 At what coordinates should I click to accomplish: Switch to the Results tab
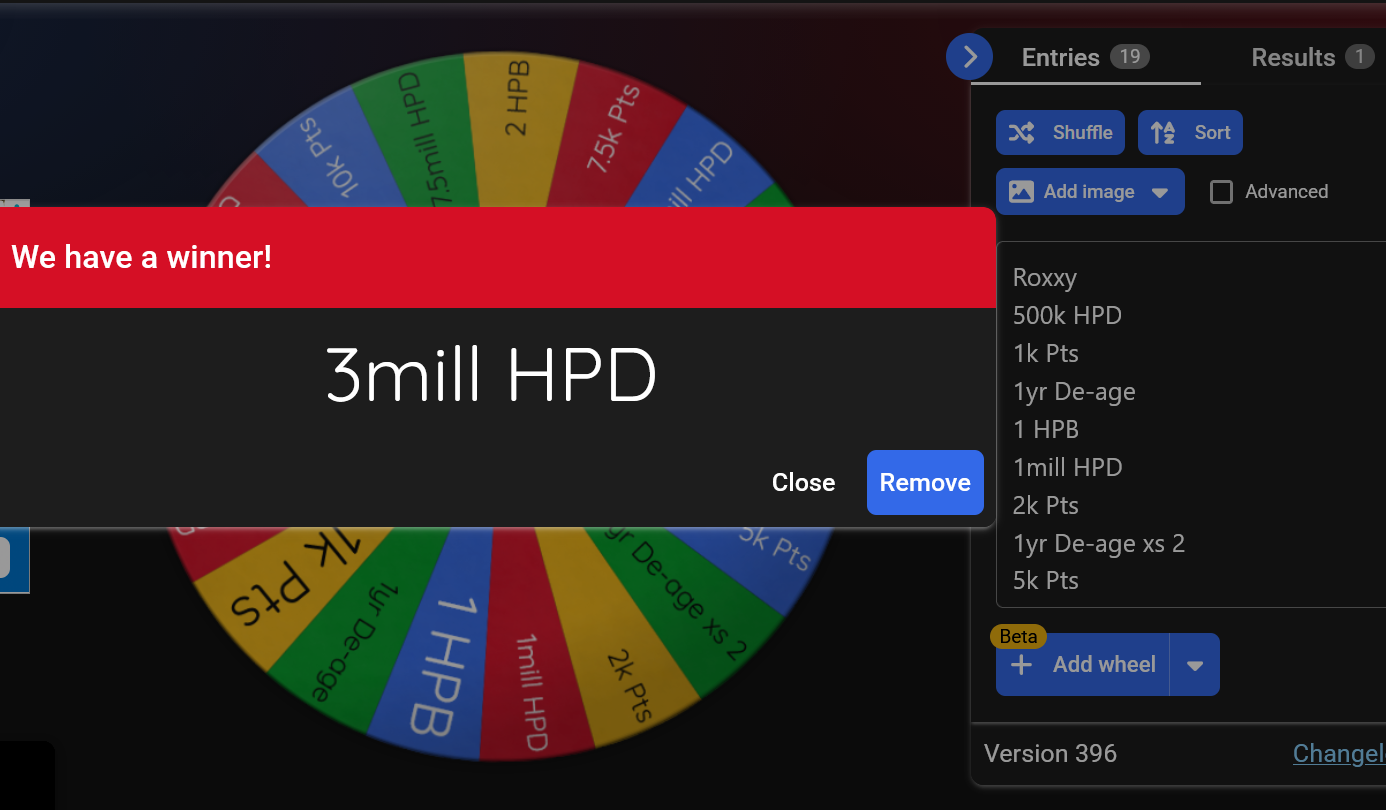(1312, 57)
